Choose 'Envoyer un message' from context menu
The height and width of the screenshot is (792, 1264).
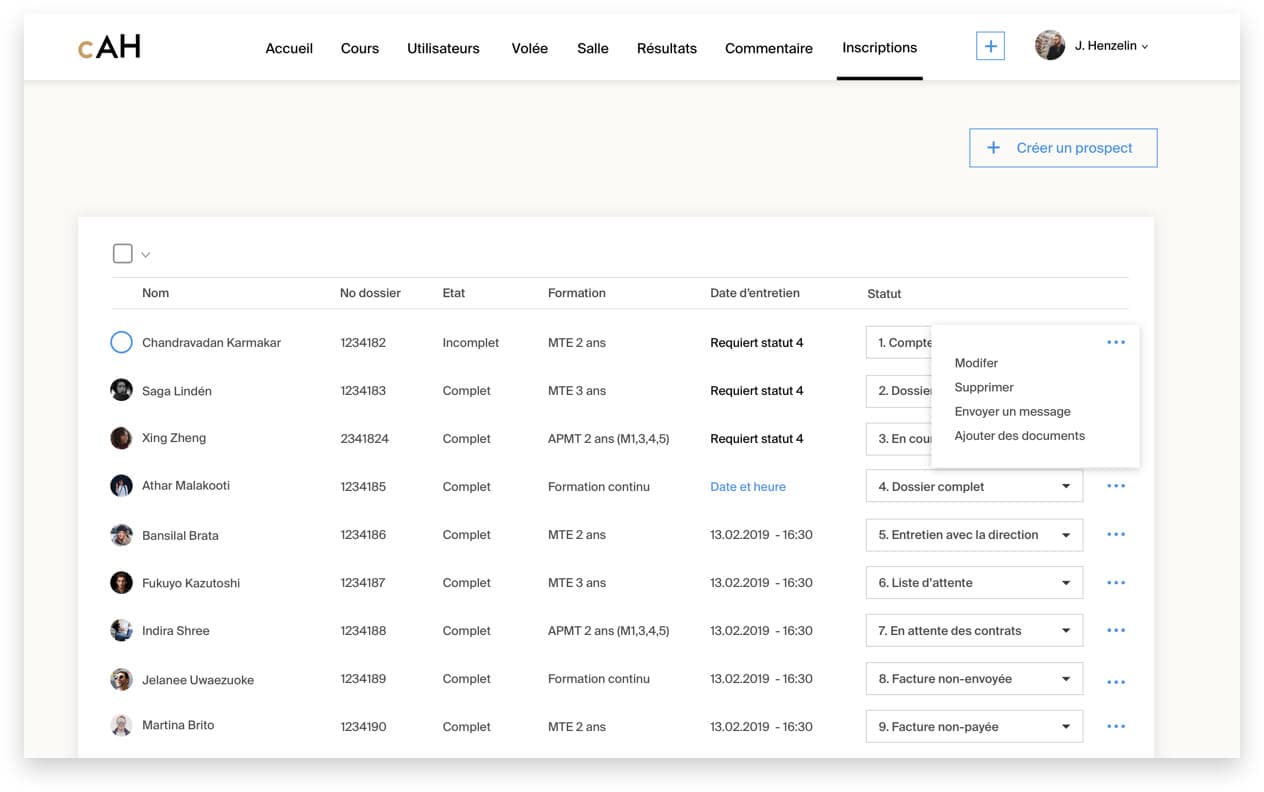[x=1012, y=411]
